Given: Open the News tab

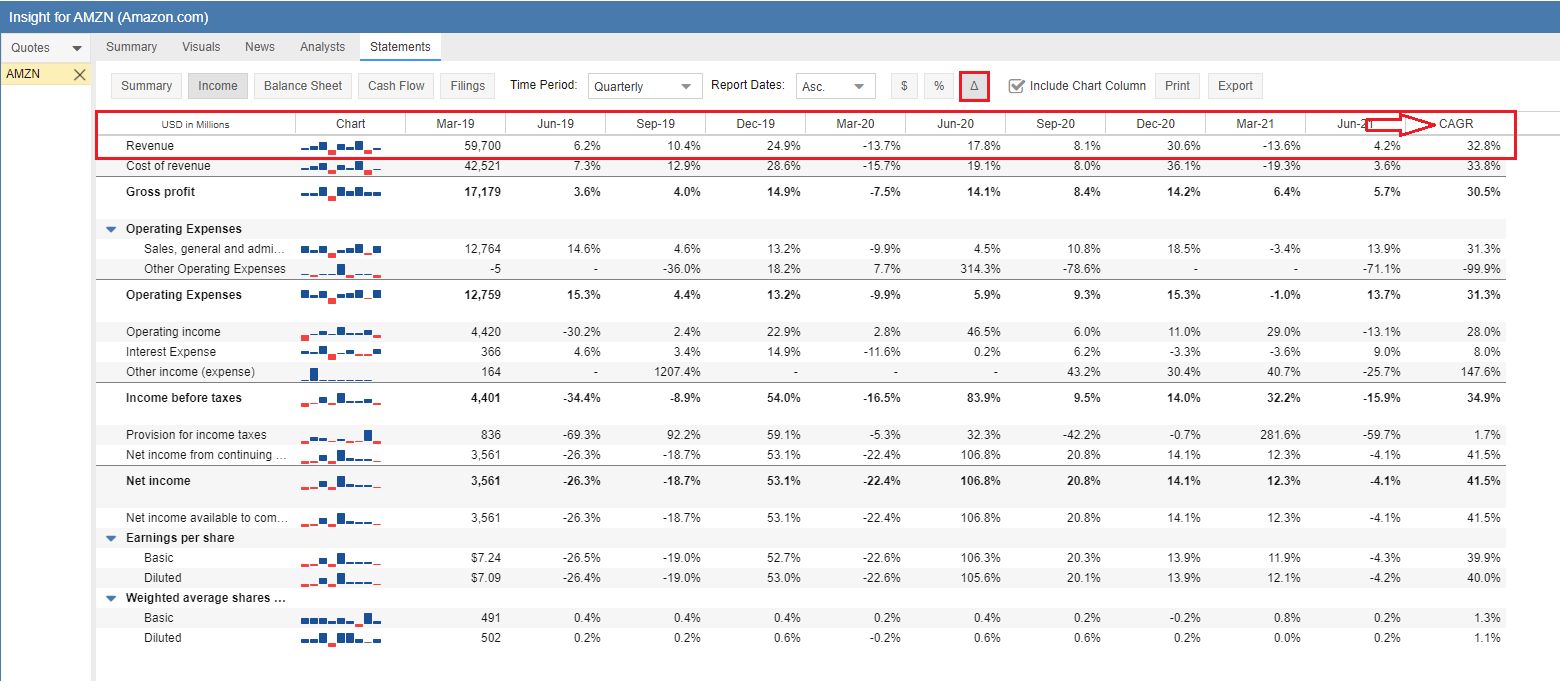Looking at the screenshot, I should click(260, 47).
